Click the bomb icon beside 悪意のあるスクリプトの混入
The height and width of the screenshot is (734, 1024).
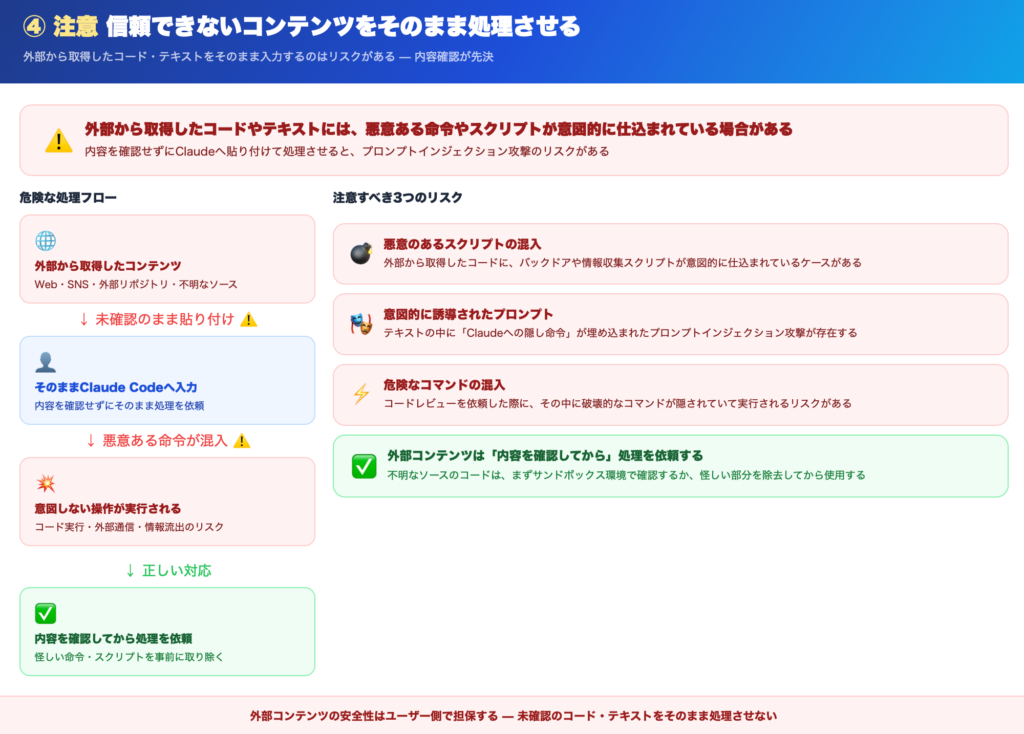tap(360, 253)
